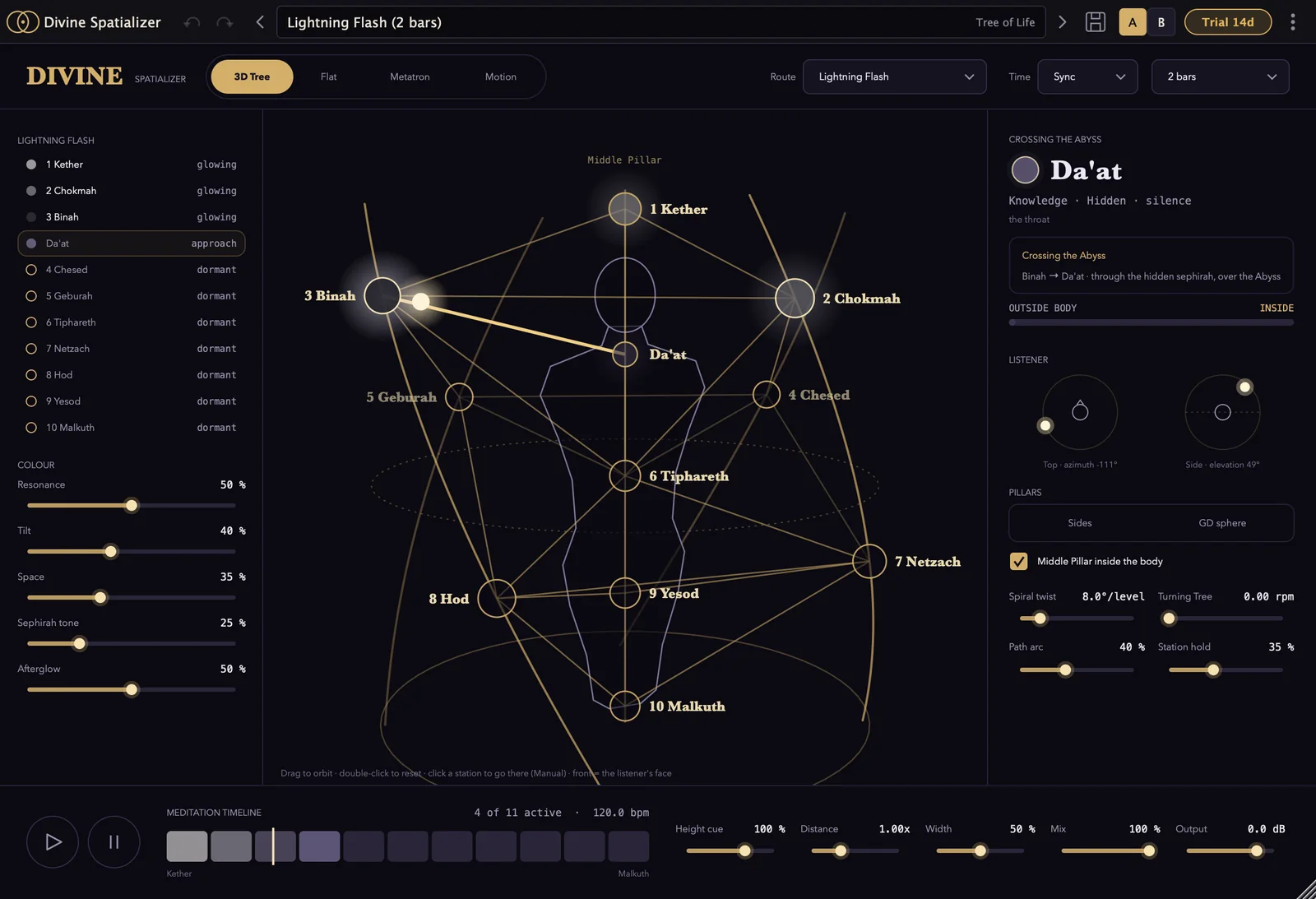Open the Route Lightning Flash dropdown
This screenshot has width=1316, height=899.
(894, 76)
